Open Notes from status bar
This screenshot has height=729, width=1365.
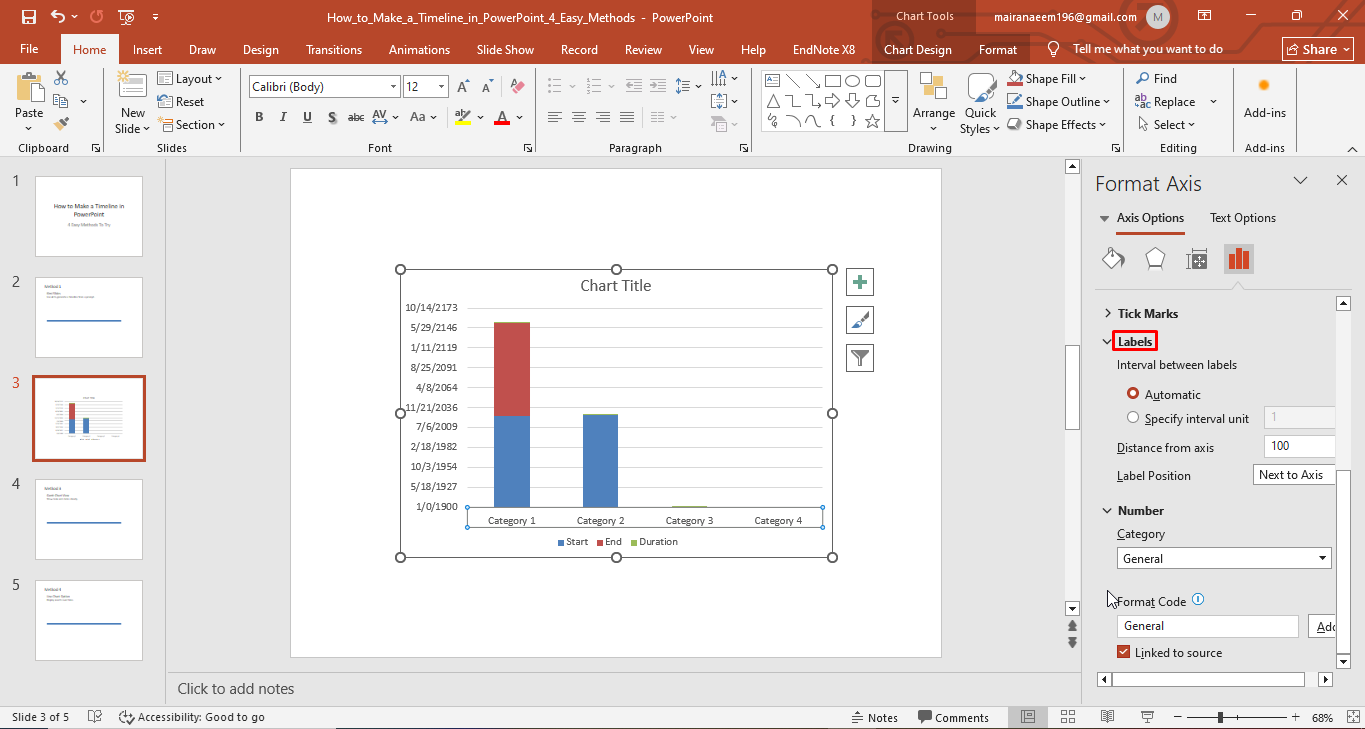(x=874, y=717)
